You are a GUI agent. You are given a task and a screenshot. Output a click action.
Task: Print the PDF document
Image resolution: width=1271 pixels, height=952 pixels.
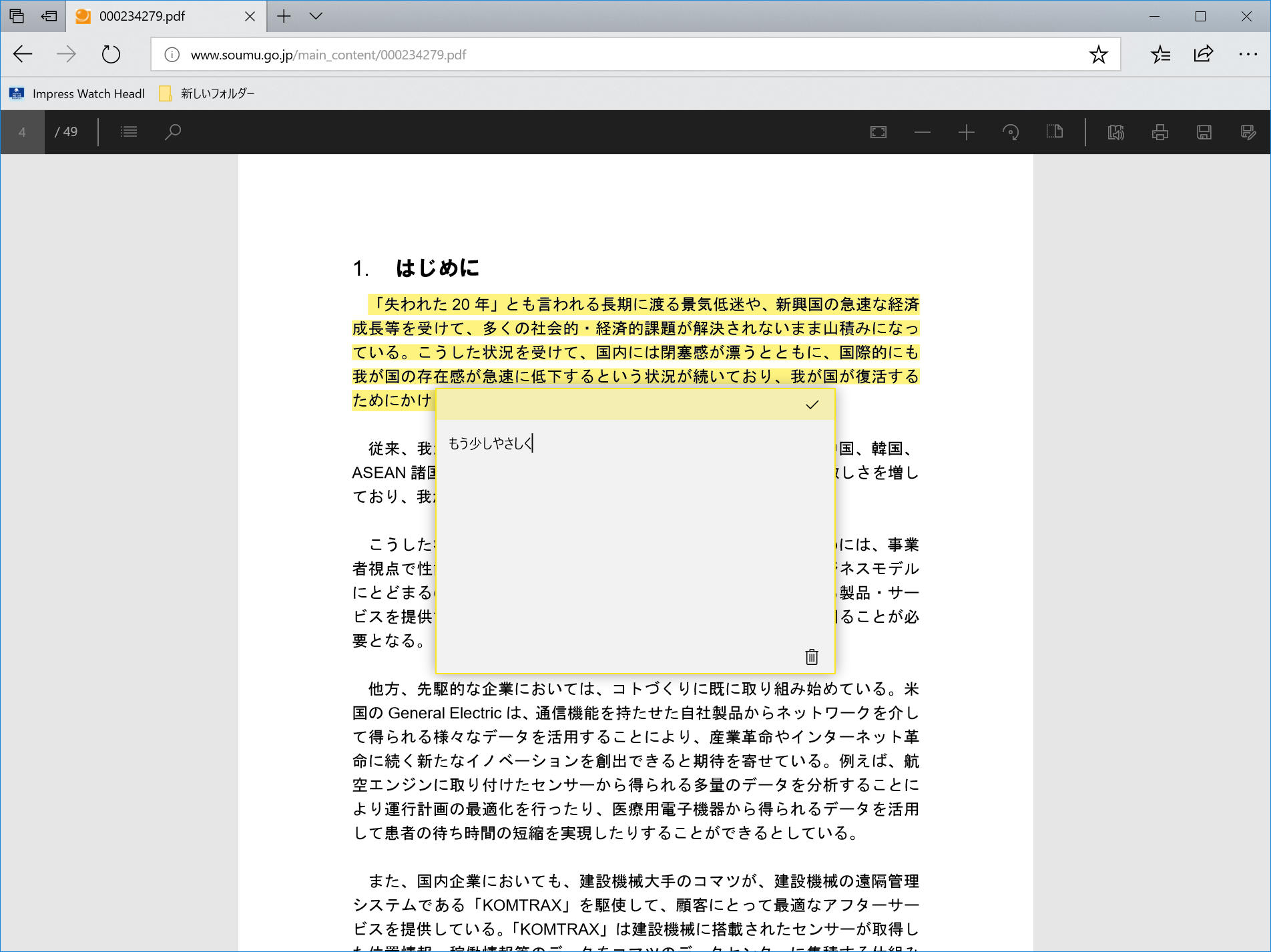click(1160, 132)
